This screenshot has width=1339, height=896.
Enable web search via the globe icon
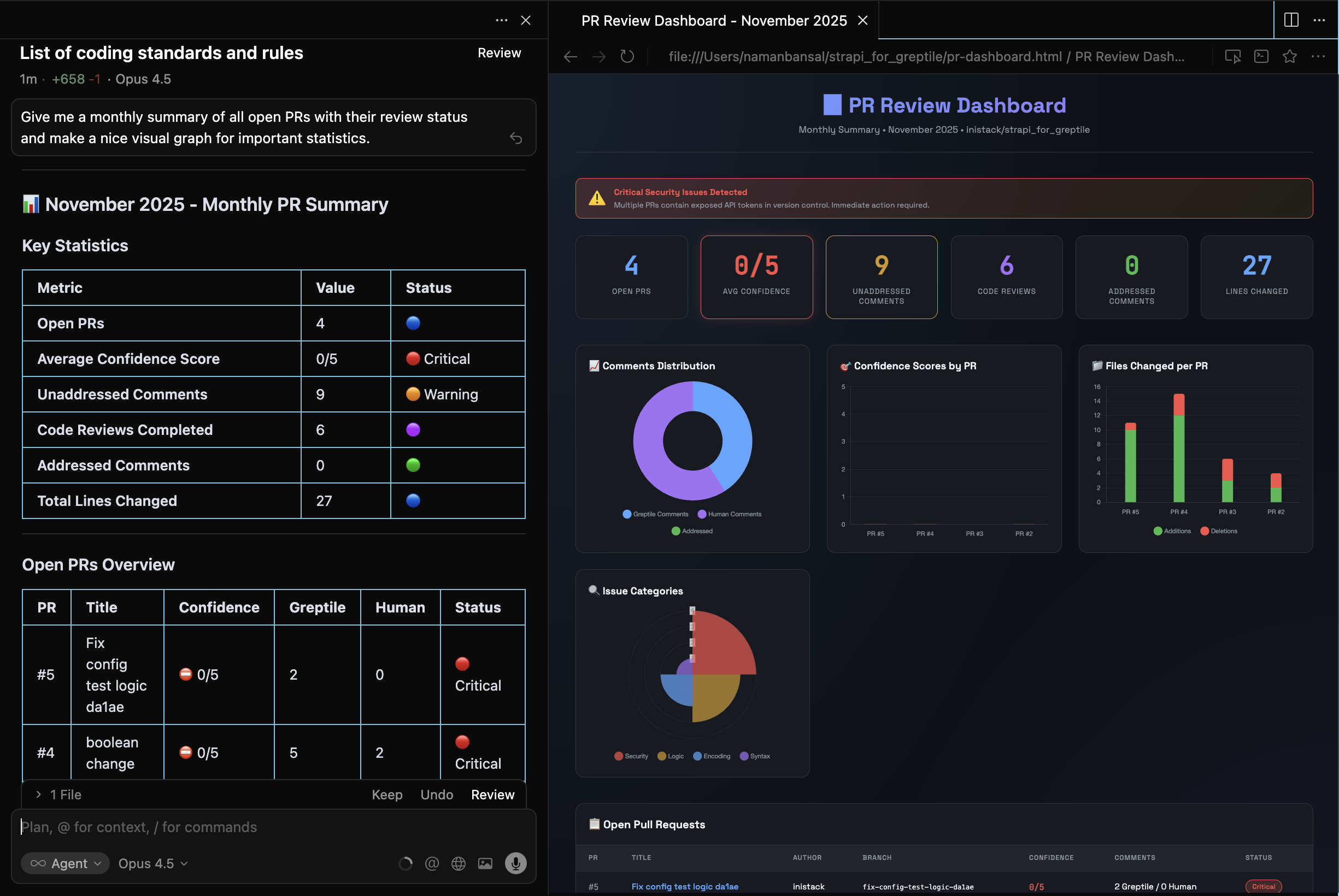[x=459, y=863]
